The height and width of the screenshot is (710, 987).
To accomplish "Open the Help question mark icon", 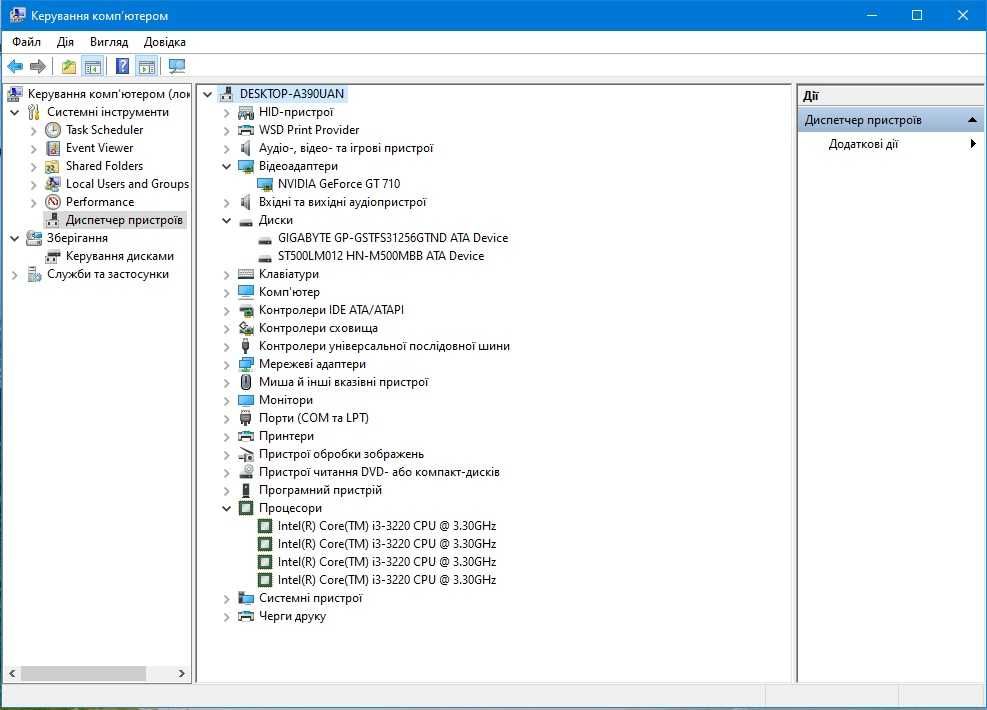I will (123, 66).
